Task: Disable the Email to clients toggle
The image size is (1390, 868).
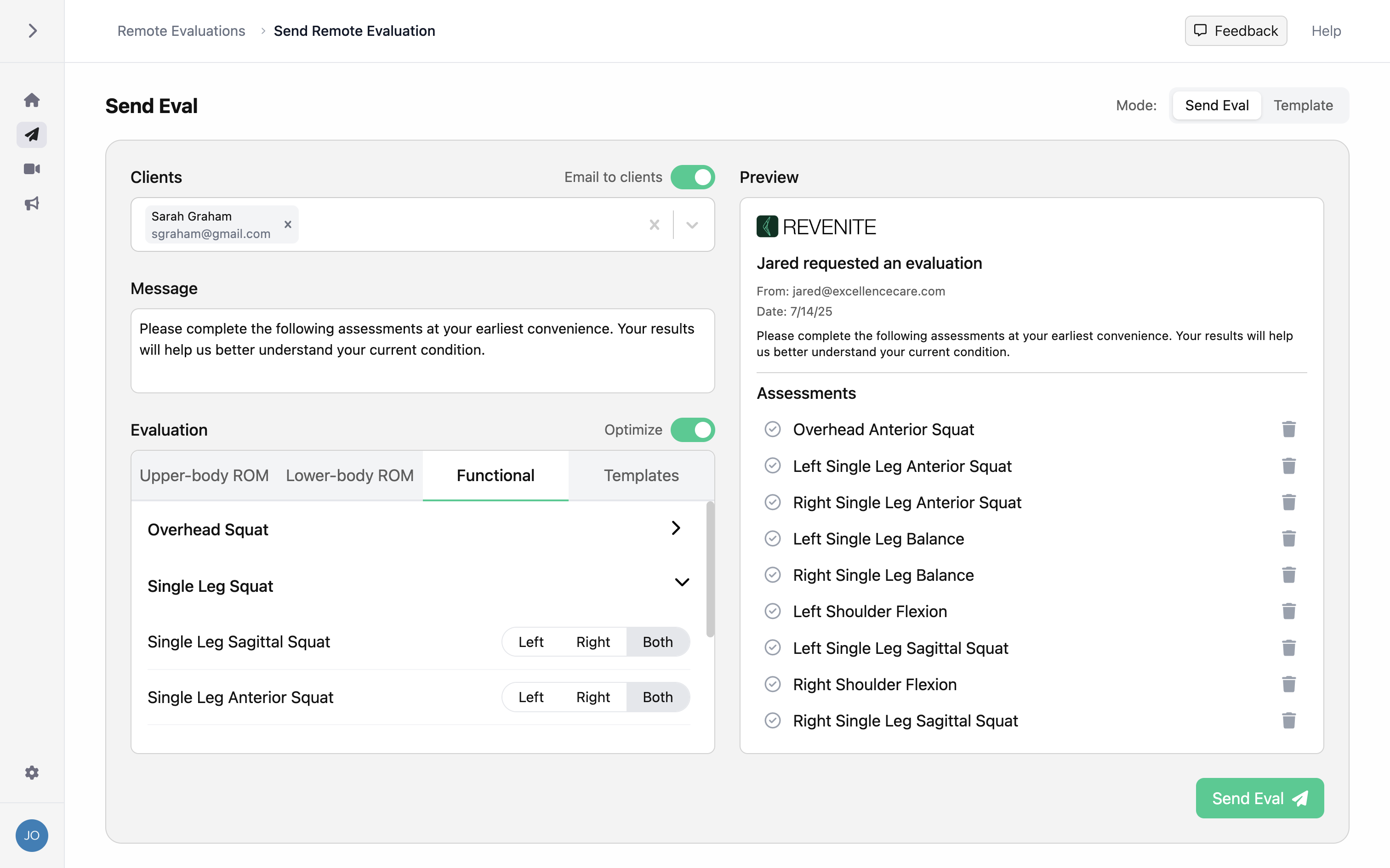Action: pyautogui.click(x=693, y=177)
